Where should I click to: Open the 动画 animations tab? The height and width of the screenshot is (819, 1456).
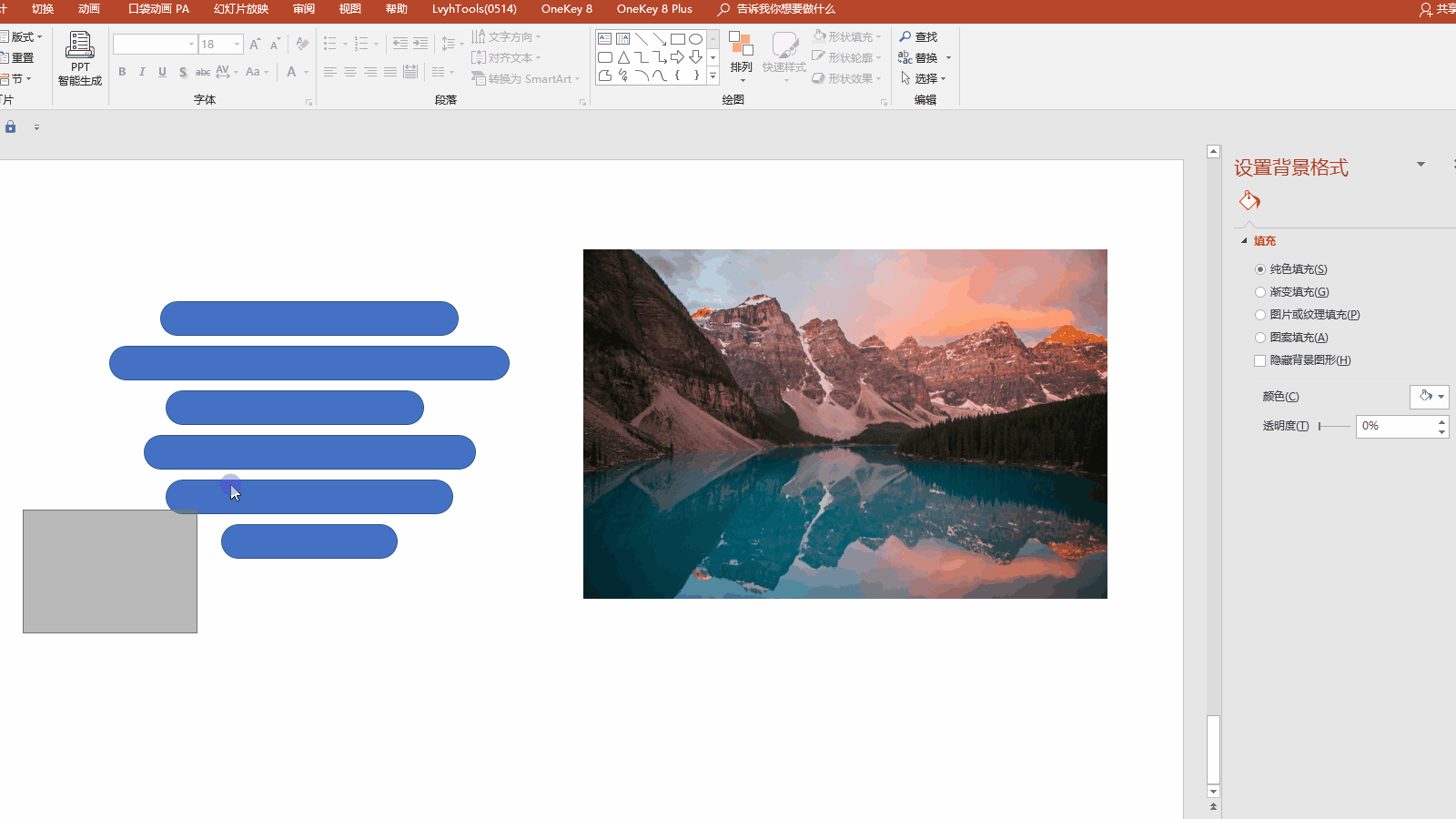click(x=89, y=9)
